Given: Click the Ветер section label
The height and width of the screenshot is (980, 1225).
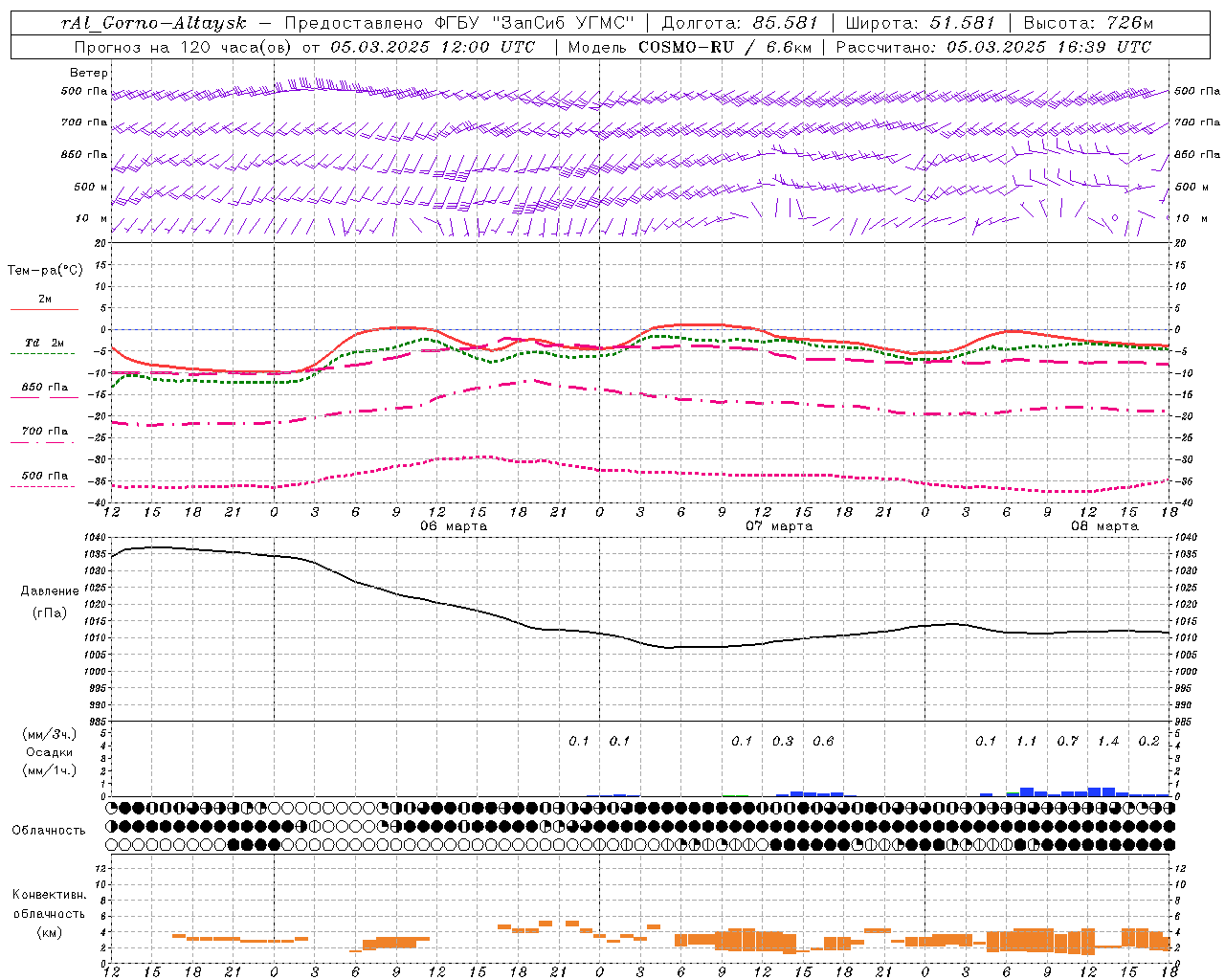Looking at the screenshot, I should [88, 73].
